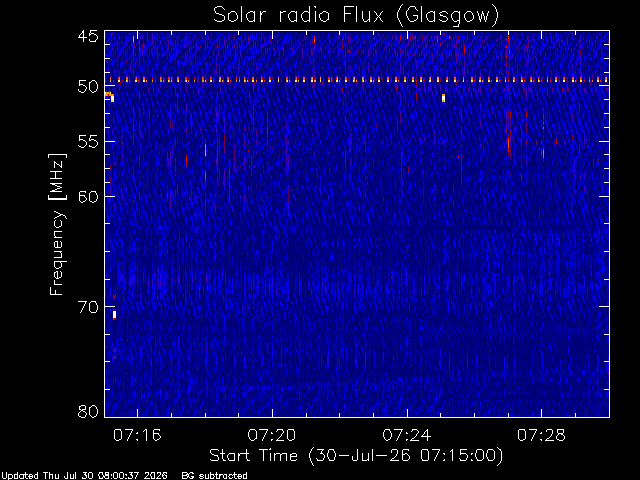This screenshot has width=640, height=480.
Task: Click the 70 MHz frequency axis label
Action: [88, 307]
